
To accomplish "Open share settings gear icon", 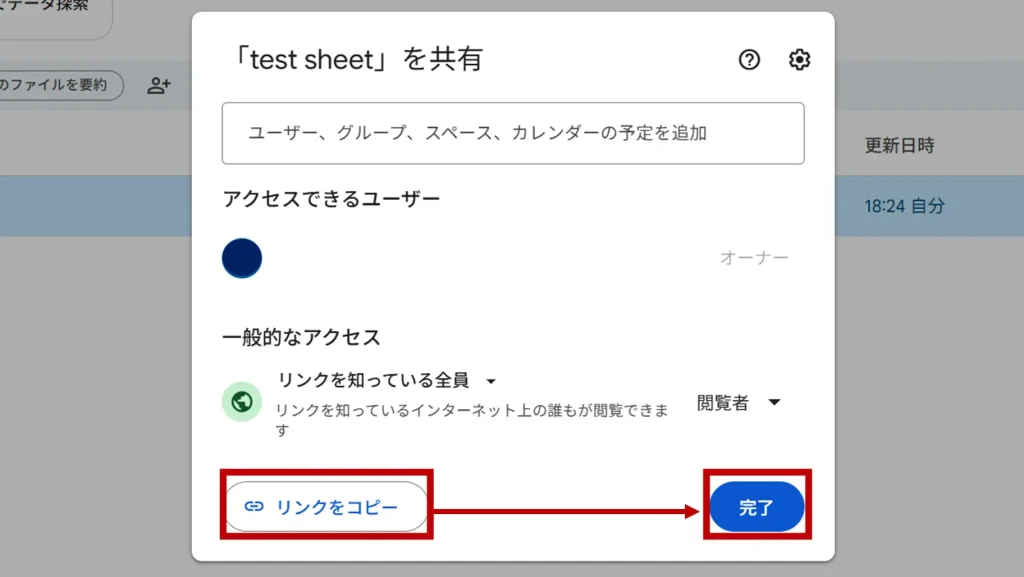I will click(799, 60).
